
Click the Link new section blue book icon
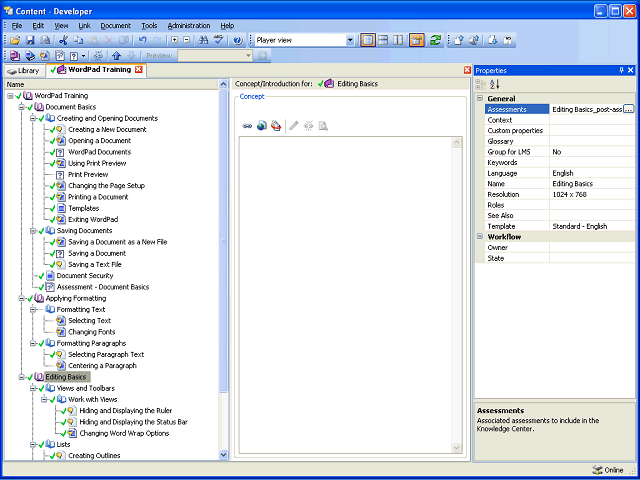(x=30, y=56)
